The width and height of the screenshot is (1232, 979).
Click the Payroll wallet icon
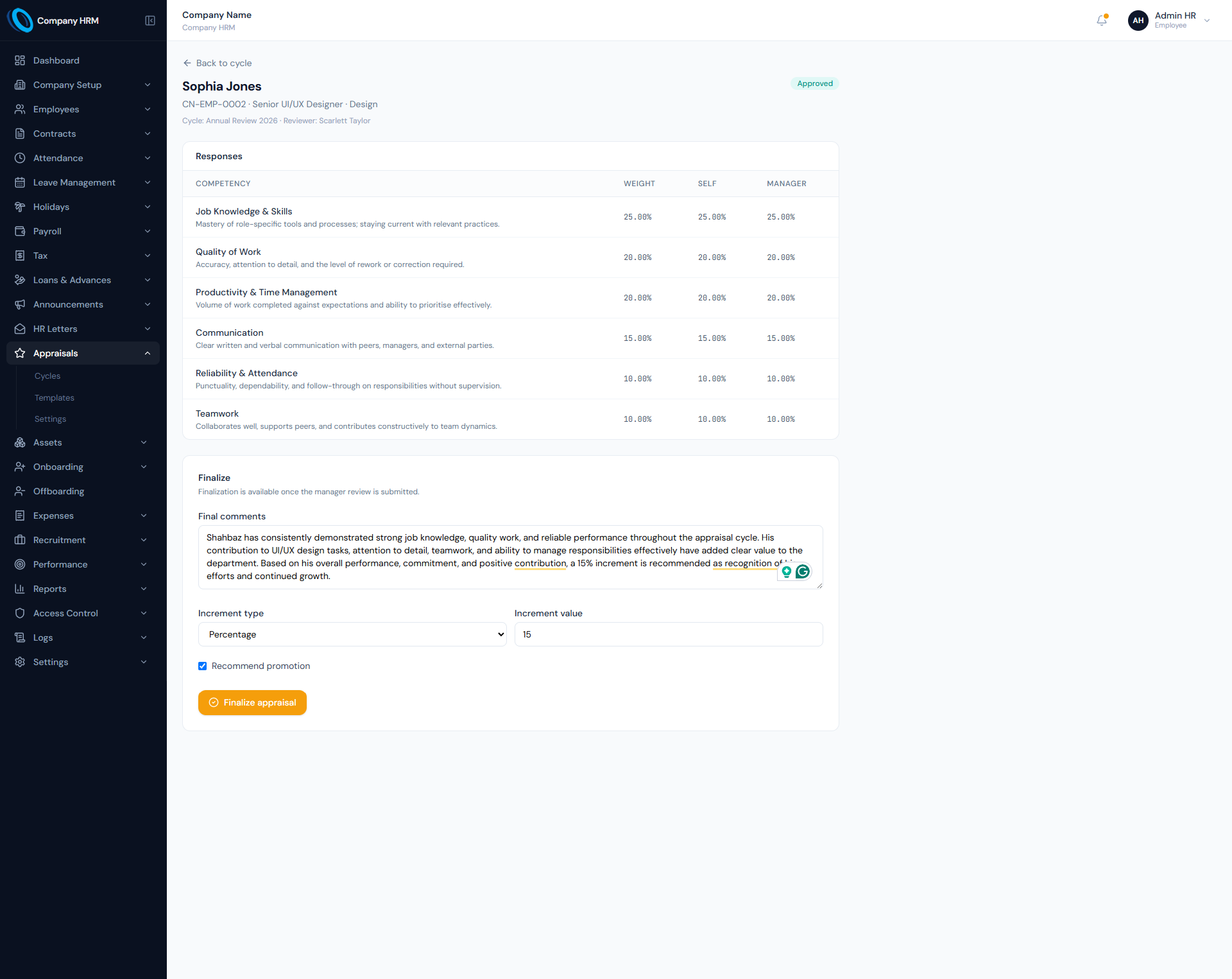tap(20, 231)
